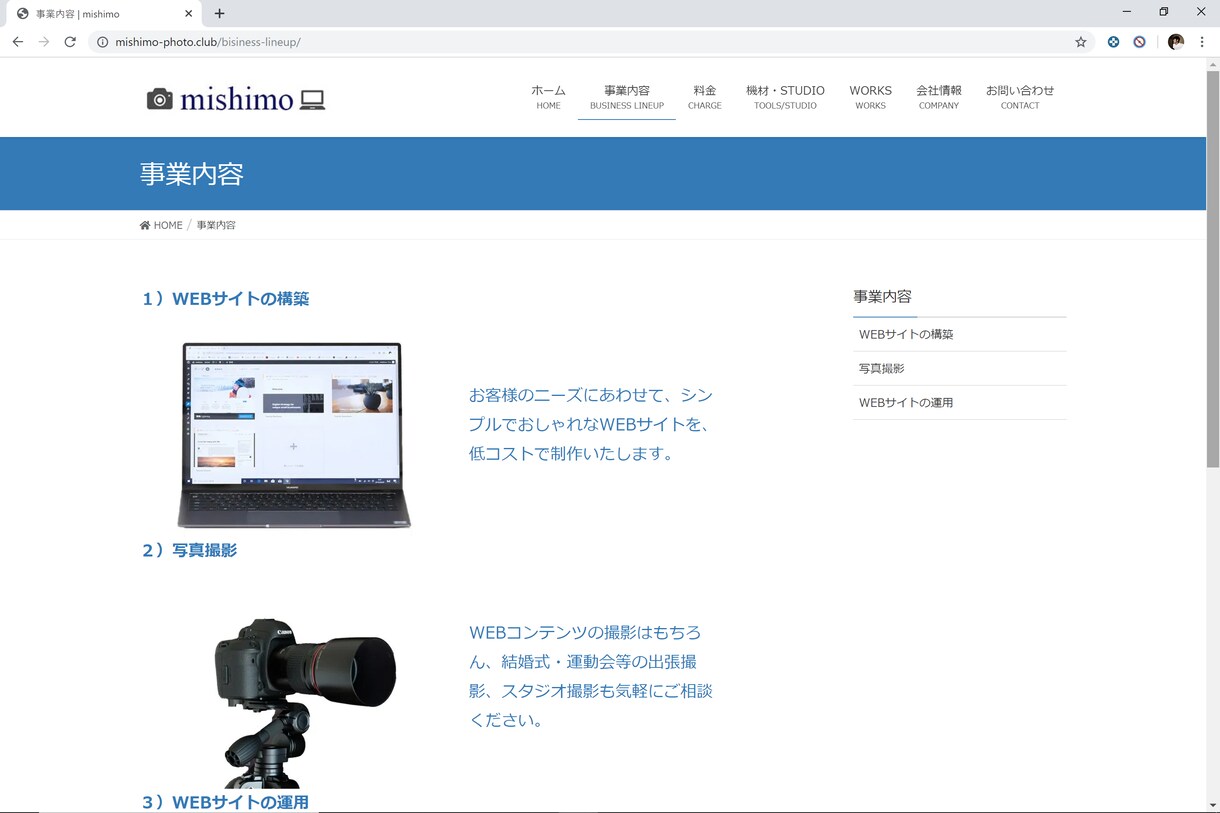Viewport: 1220px width, 813px height.
Task: Open WORKS menu item
Action: [x=870, y=97]
